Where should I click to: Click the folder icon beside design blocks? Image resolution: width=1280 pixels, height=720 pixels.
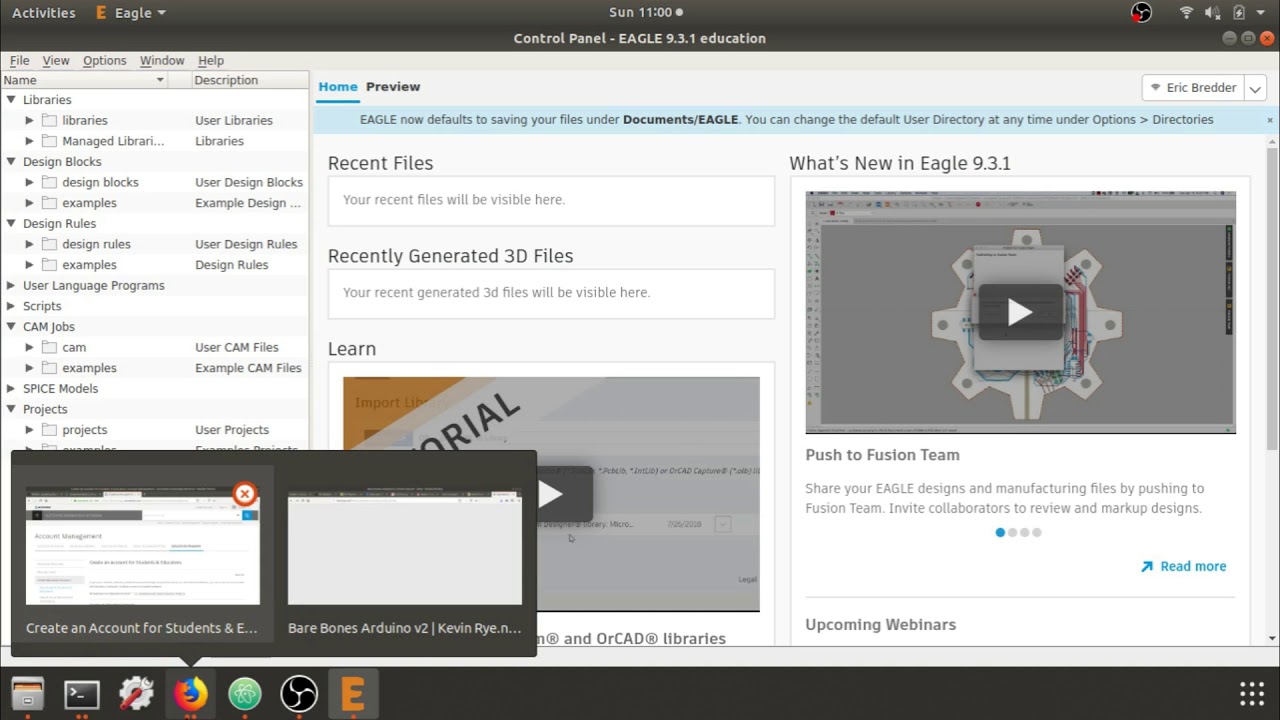pos(49,182)
